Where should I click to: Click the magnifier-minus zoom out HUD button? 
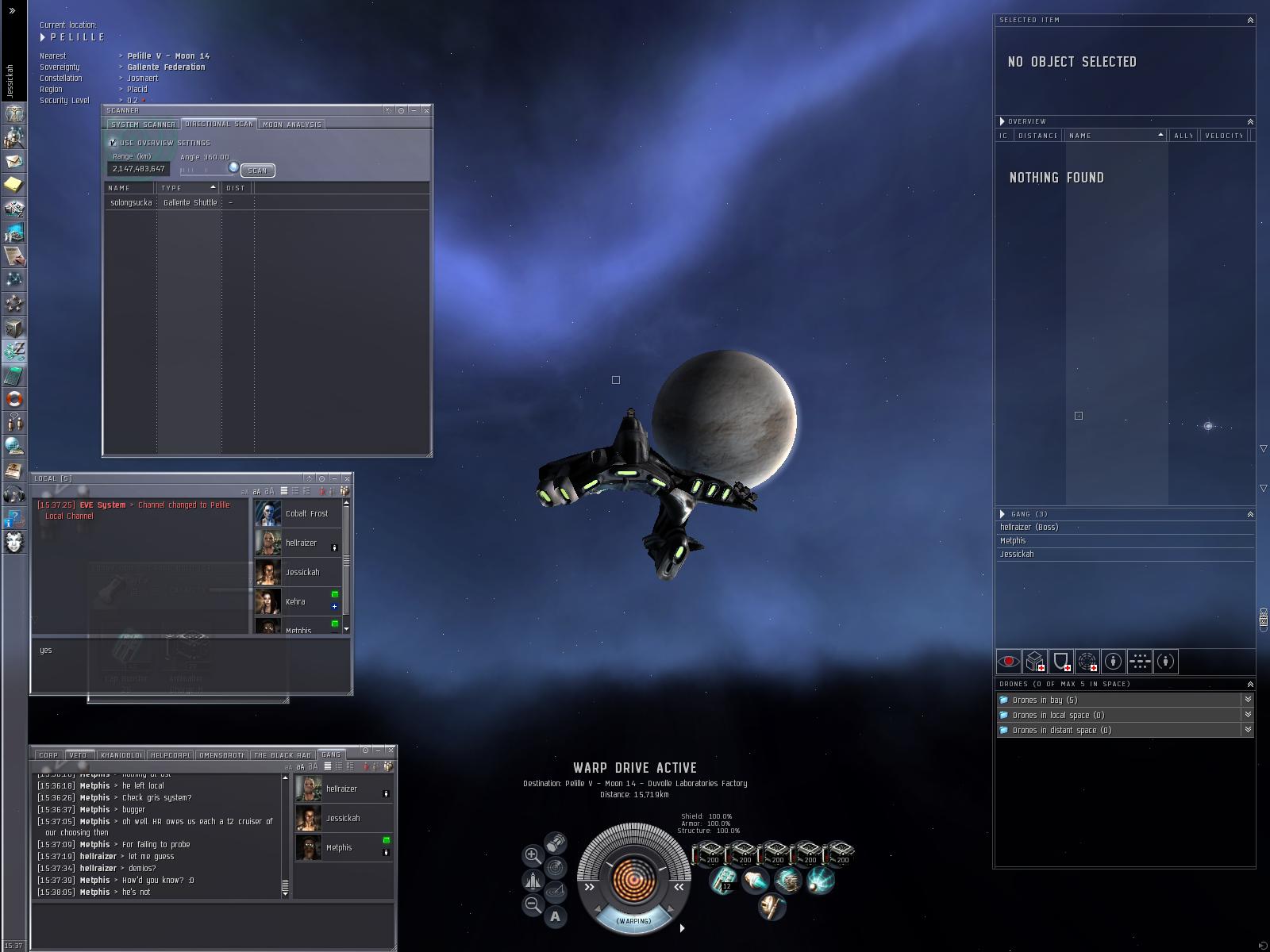[x=533, y=904]
